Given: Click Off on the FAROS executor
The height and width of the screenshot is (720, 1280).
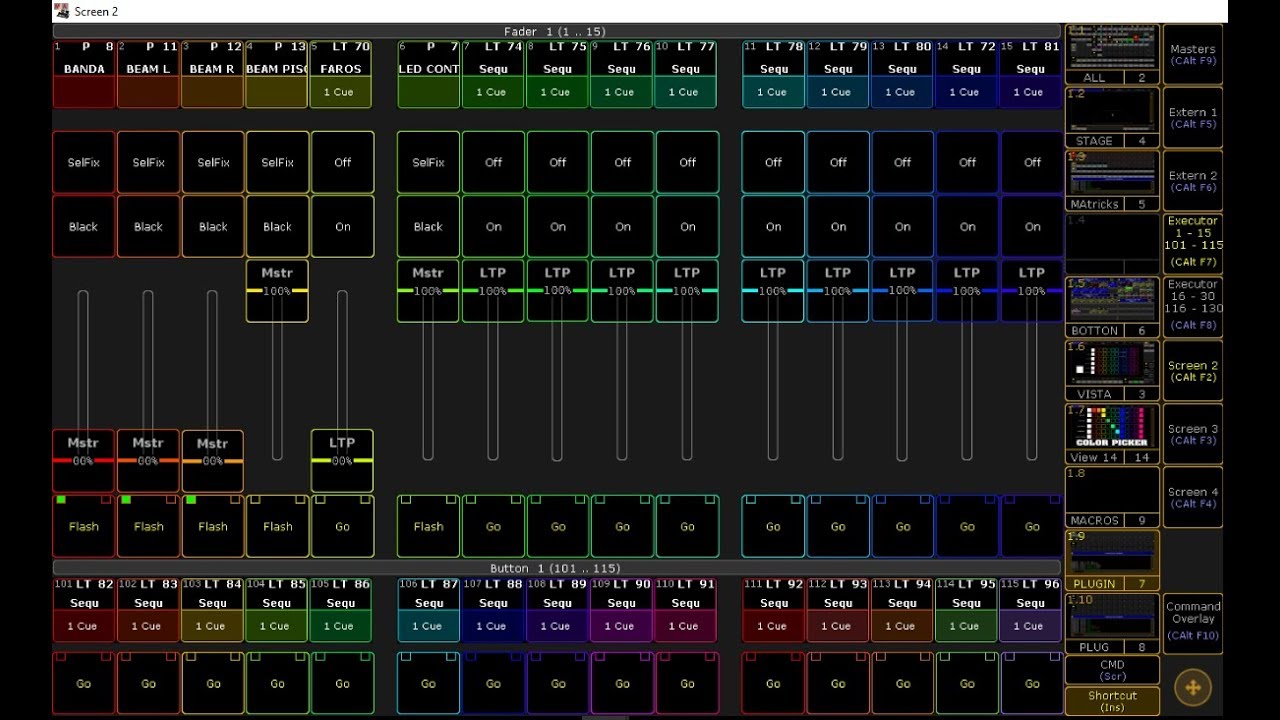Looking at the screenshot, I should (x=342, y=162).
